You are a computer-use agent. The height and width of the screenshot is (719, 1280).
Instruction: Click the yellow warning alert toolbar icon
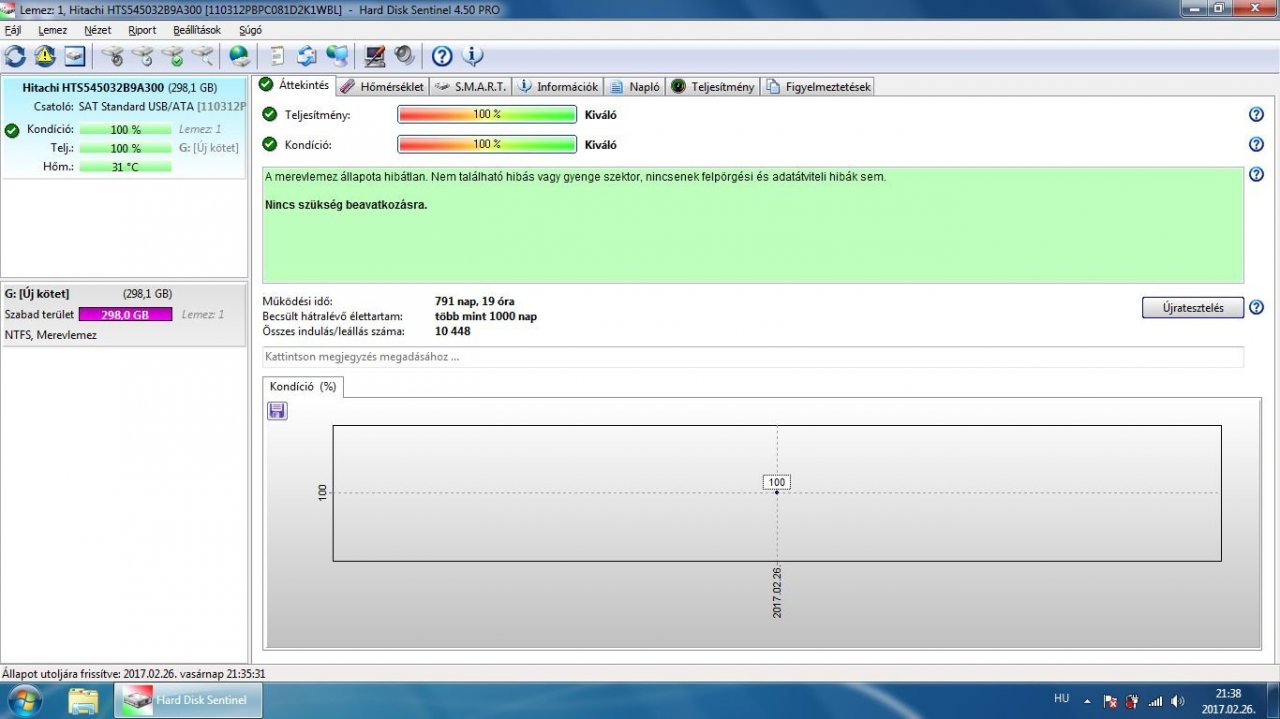(x=45, y=56)
